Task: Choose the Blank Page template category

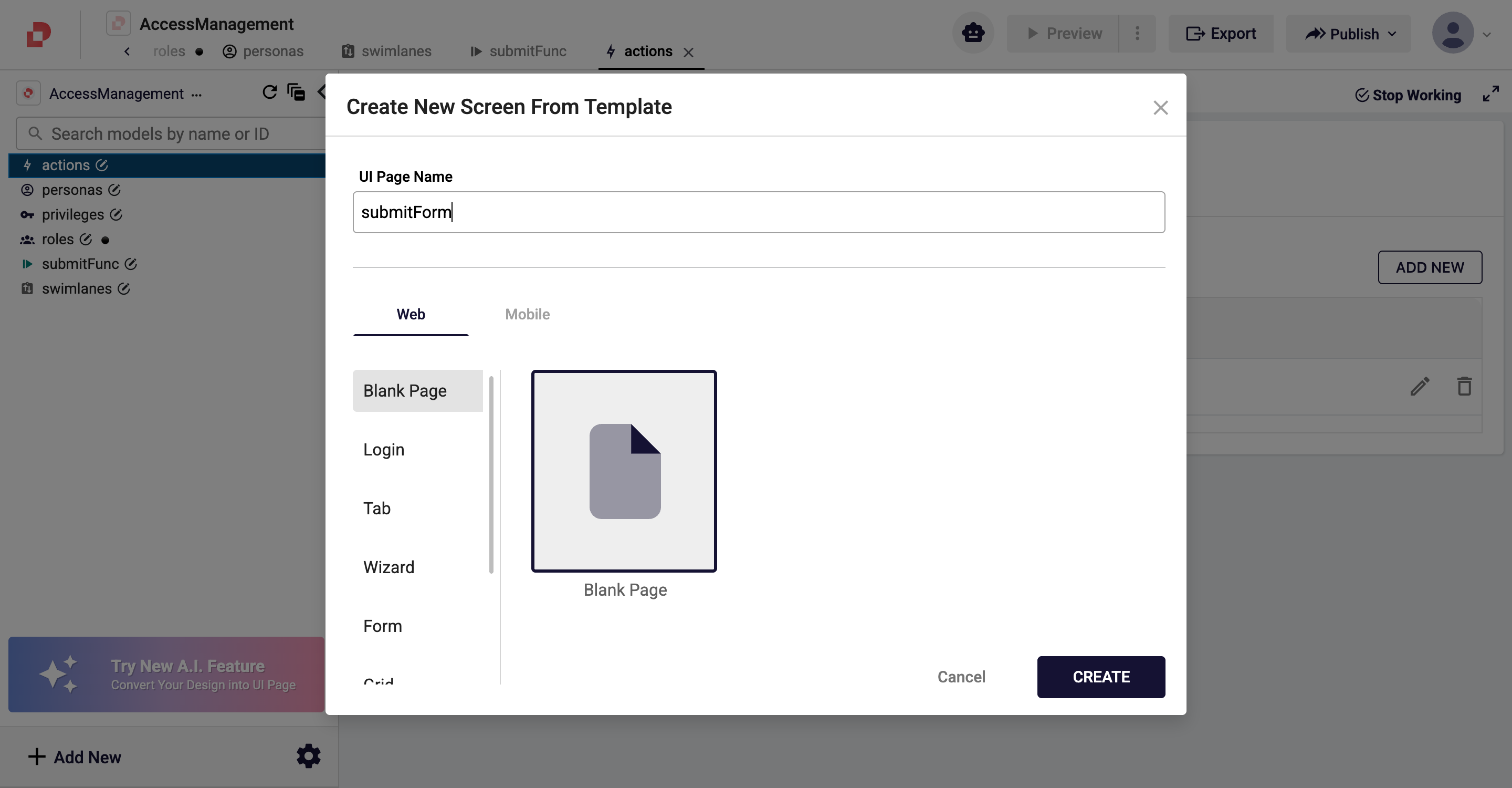Action: tap(417, 390)
